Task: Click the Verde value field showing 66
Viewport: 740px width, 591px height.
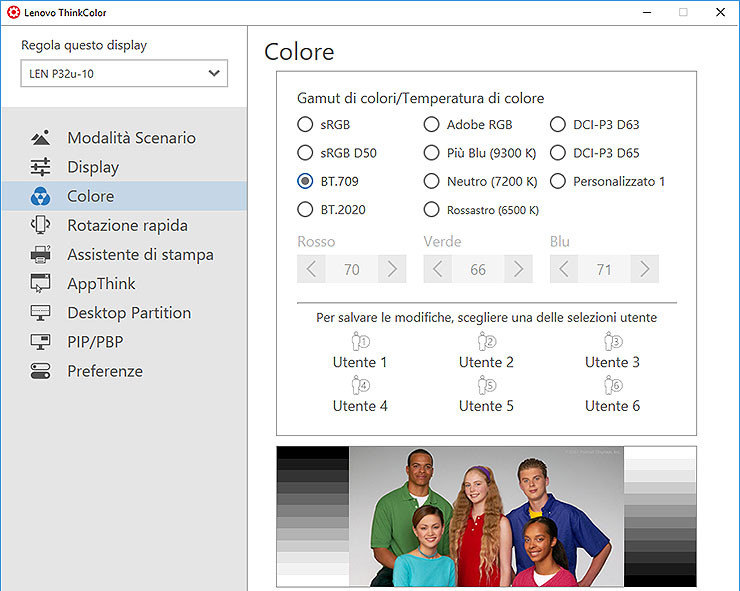Action: 478,269
